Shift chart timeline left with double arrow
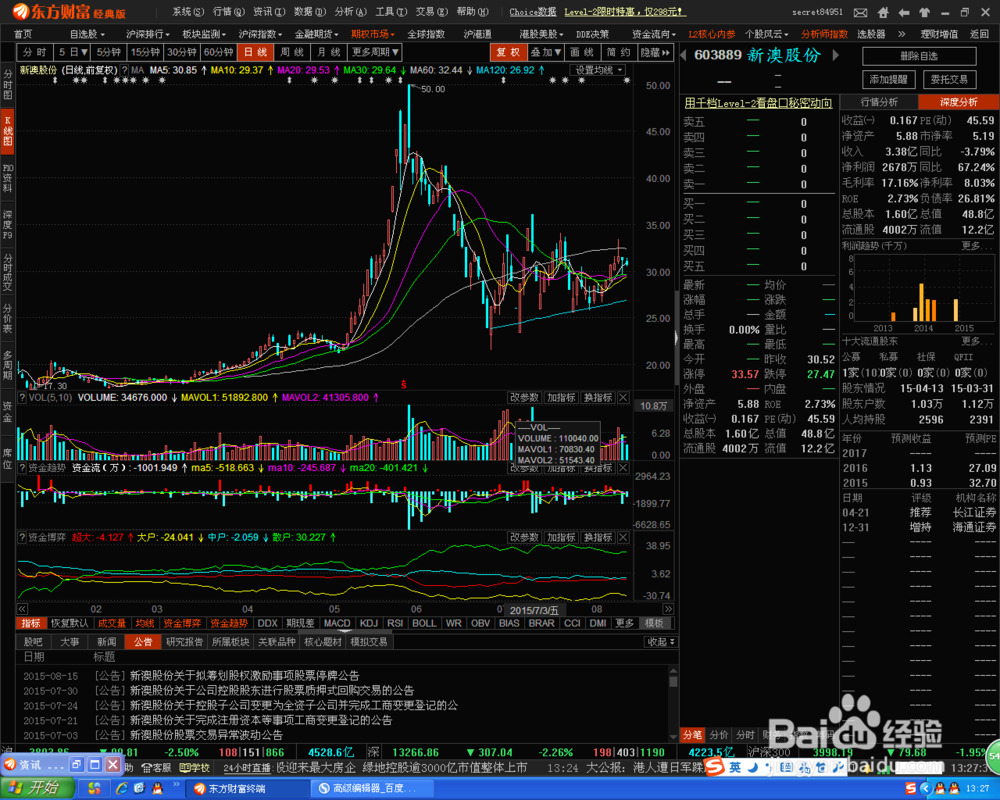The image size is (1000, 800). (x=22, y=609)
